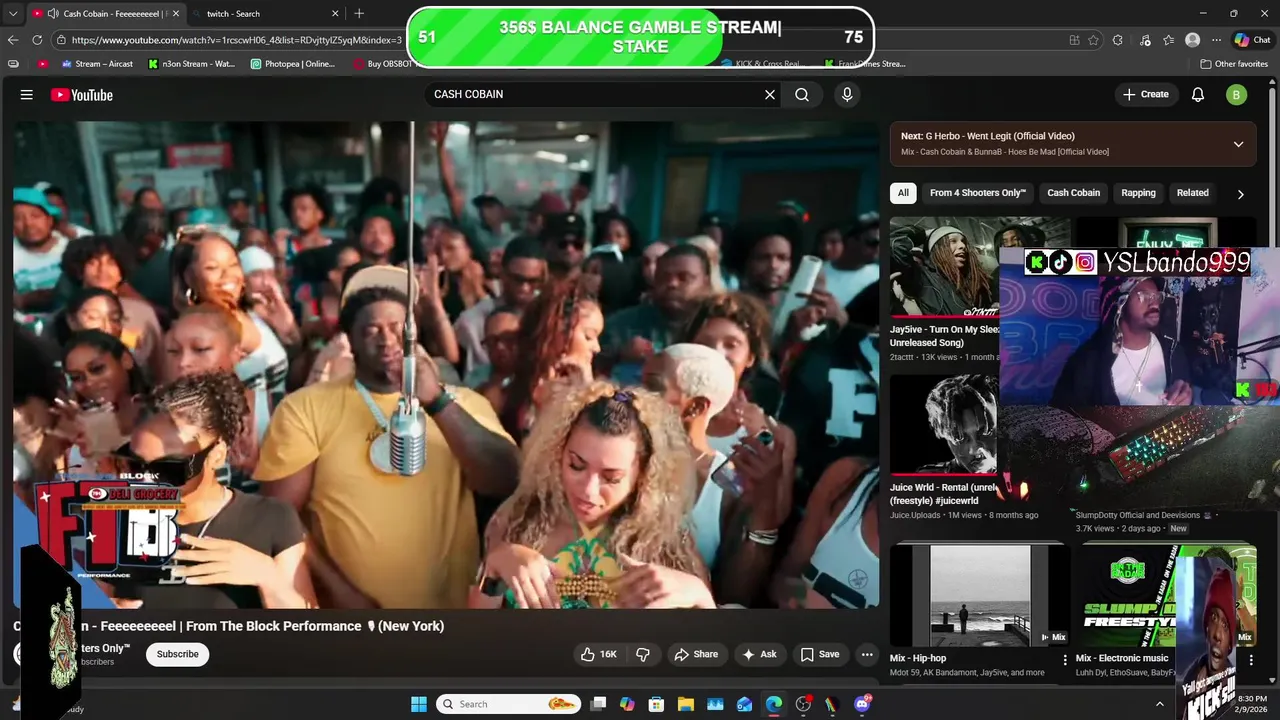
Task: Click the Create button
Action: pyautogui.click(x=1145, y=94)
